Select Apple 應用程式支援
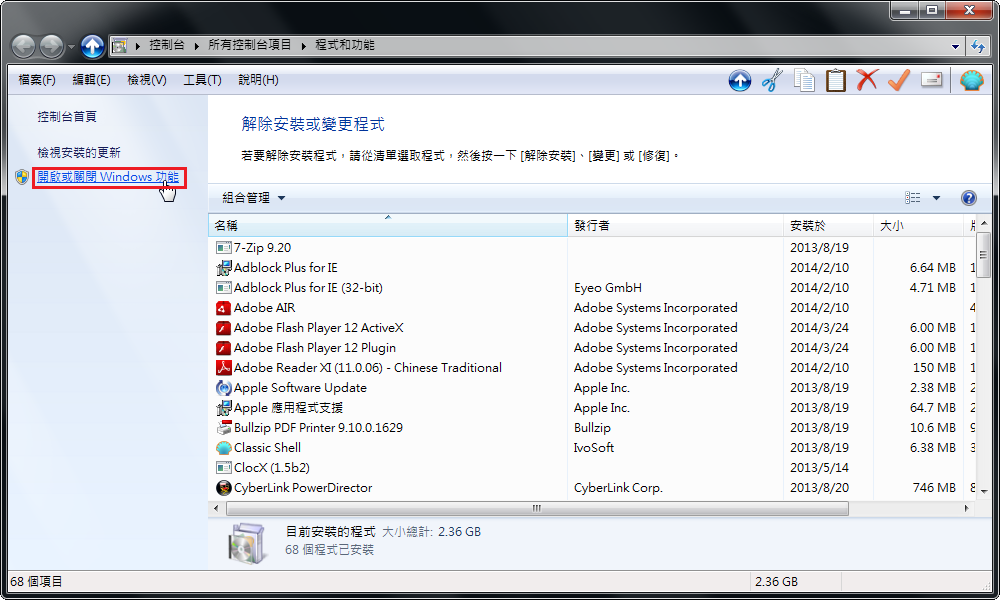Viewport: 1000px width, 600px height. click(288, 407)
